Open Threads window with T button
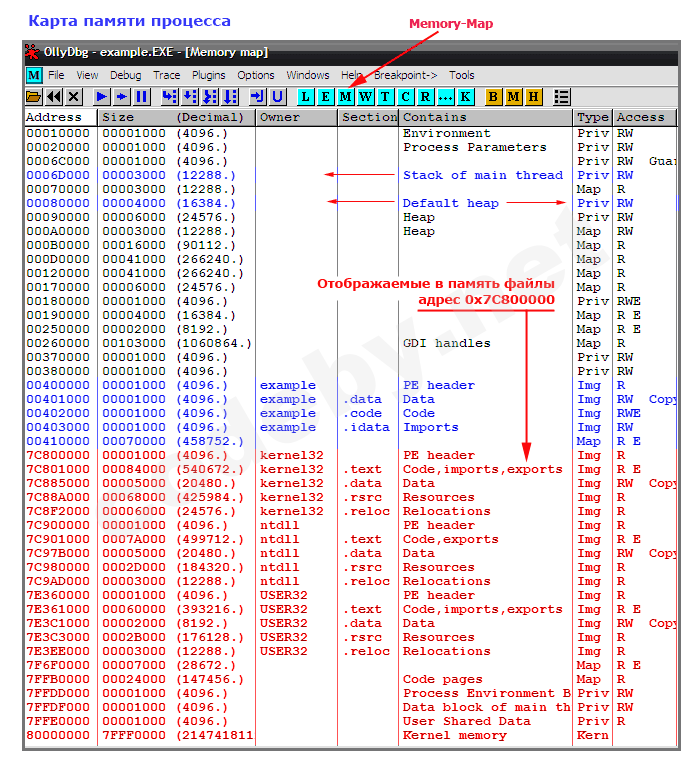Screen dimensions: 698x765 coord(385,97)
